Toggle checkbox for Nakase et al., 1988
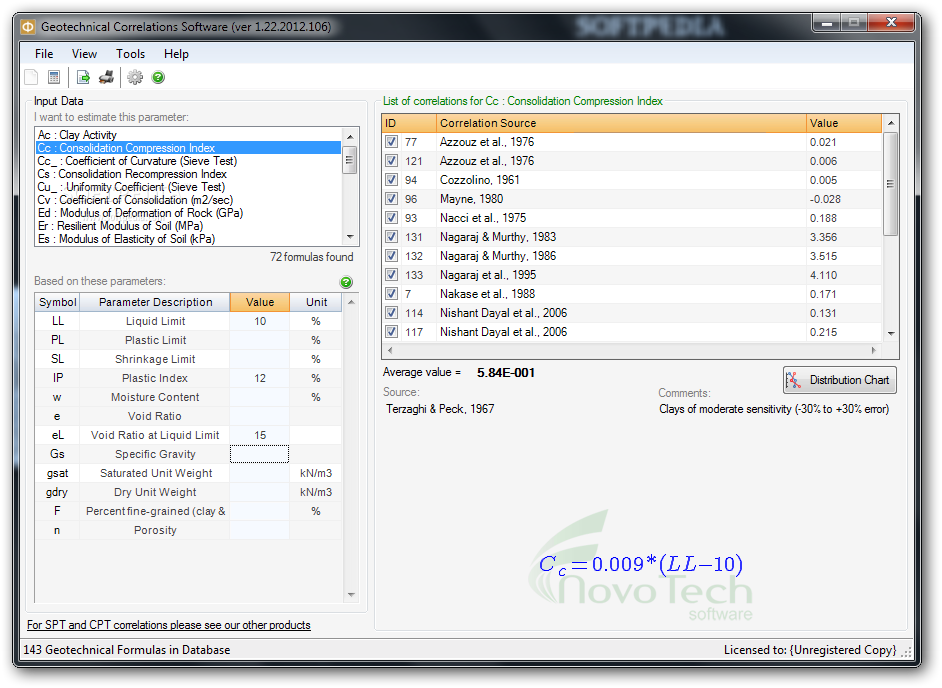Viewport: 942px width, 688px height. [x=392, y=294]
